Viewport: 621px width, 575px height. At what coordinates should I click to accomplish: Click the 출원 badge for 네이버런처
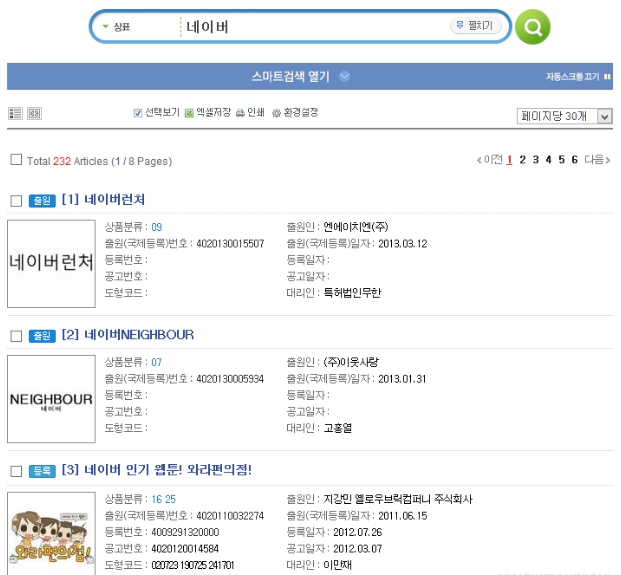tap(42, 201)
